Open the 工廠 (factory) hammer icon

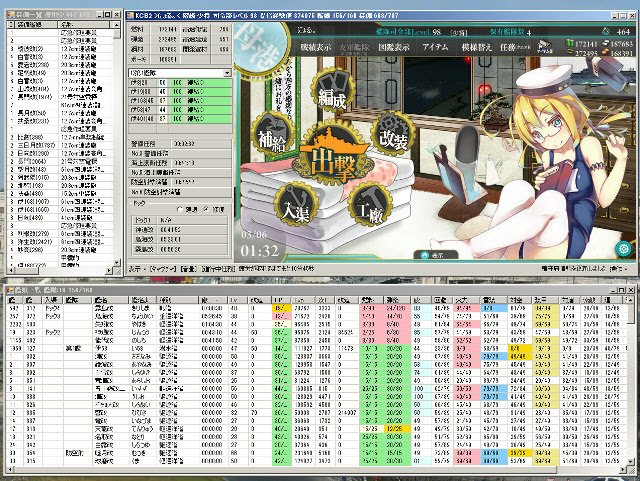369,206
